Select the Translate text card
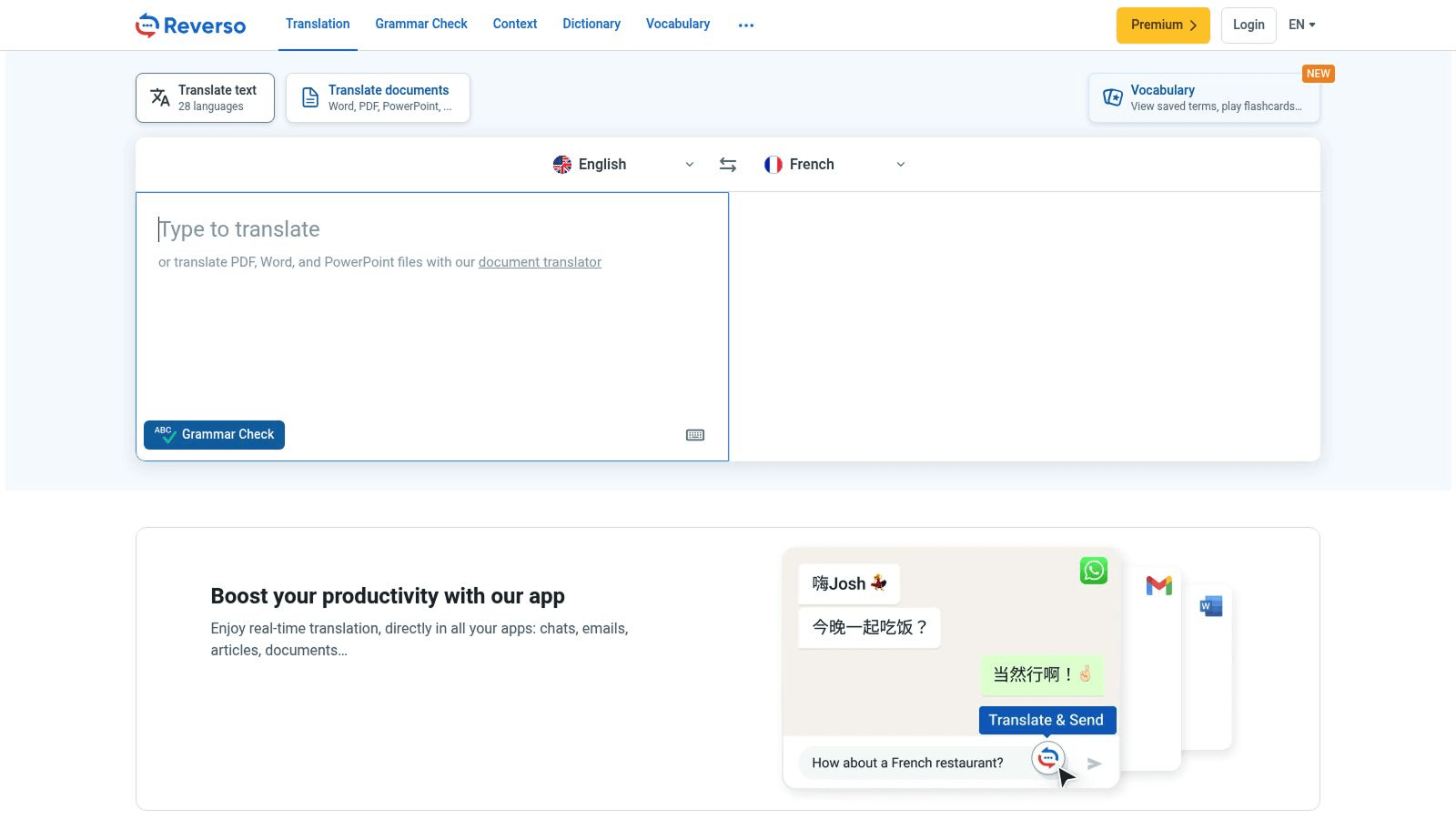1456x820 pixels. (x=205, y=97)
